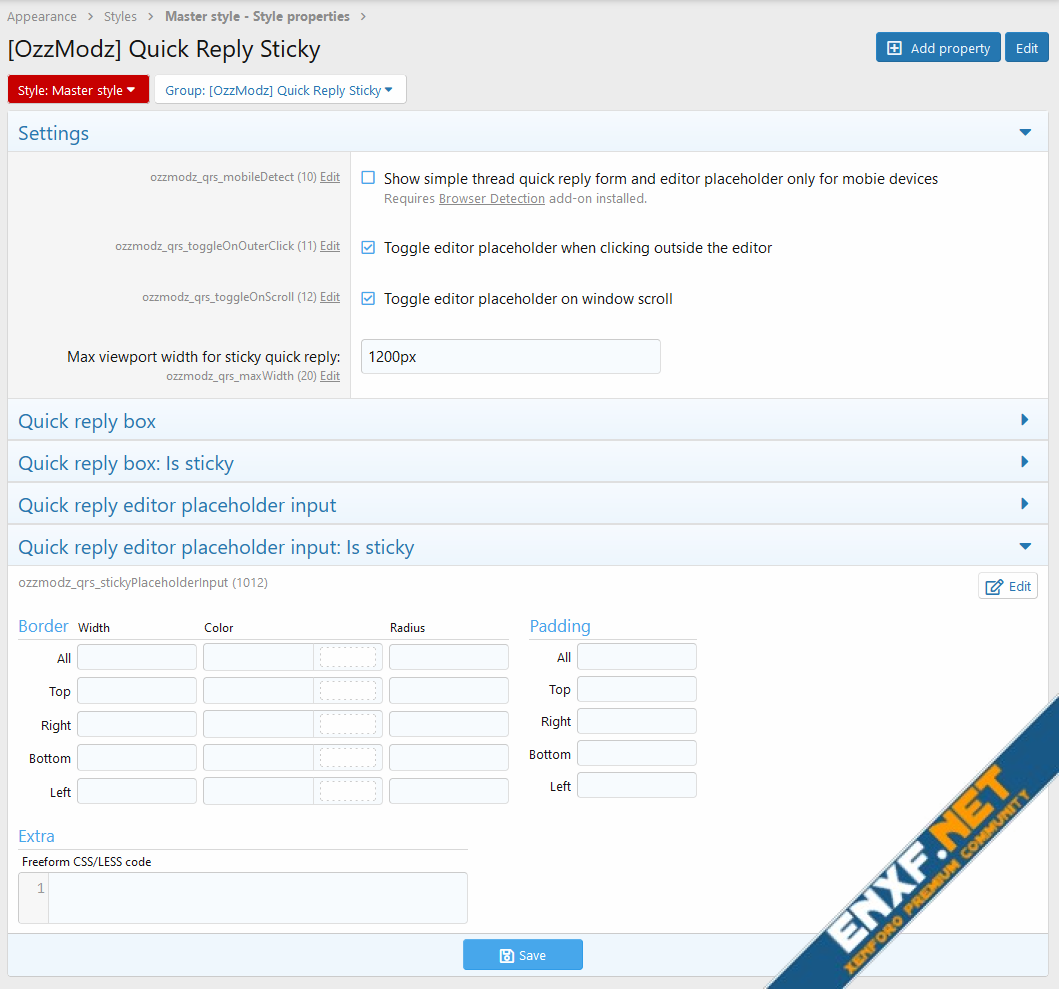Open the Browser Detection add-on link
Image resolution: width=1059 pixels, height=989 pixels.
pos(491,199)
